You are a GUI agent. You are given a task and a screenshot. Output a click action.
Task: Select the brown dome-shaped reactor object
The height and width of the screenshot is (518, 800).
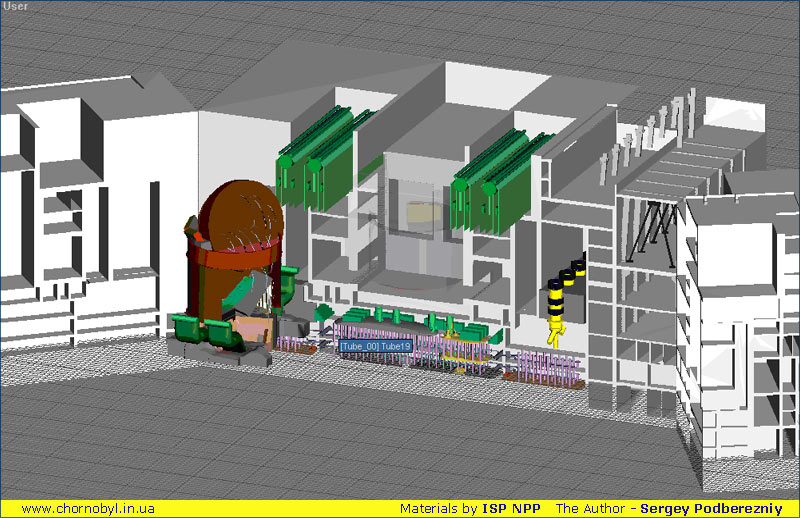tap(240, 215)
